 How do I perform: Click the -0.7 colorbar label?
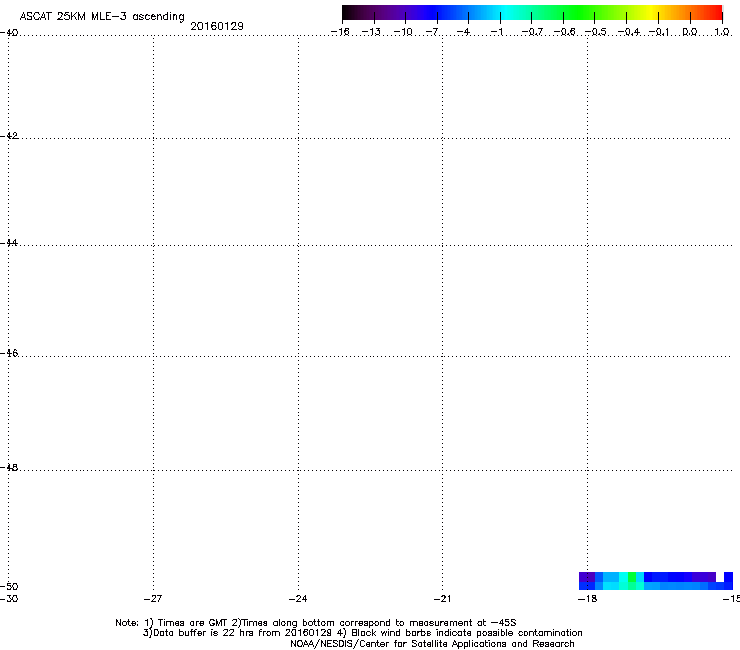(532, 32)
